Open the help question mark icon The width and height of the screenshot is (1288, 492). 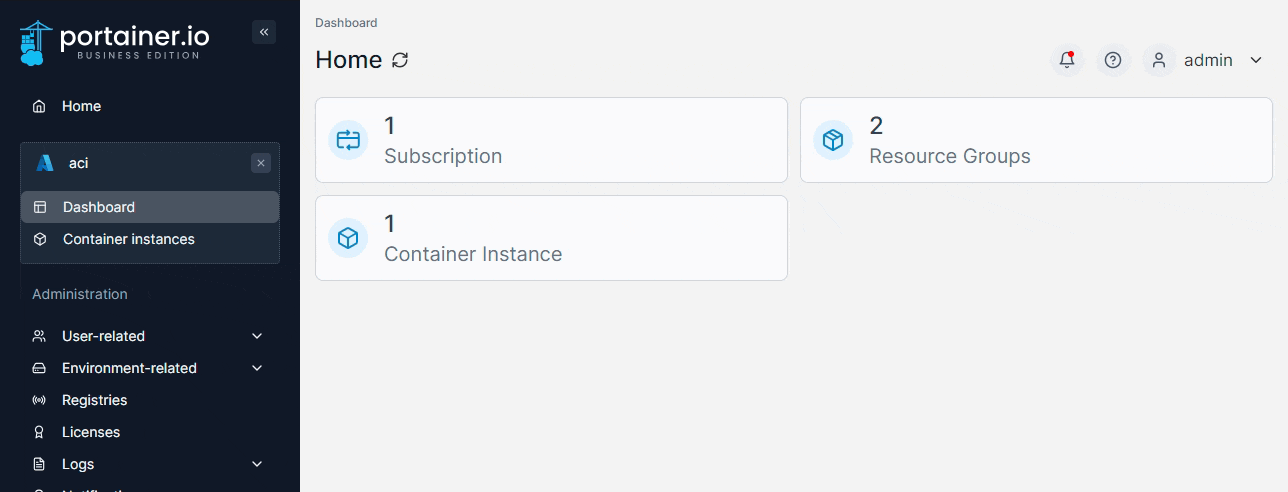(x=1113, y=60)
